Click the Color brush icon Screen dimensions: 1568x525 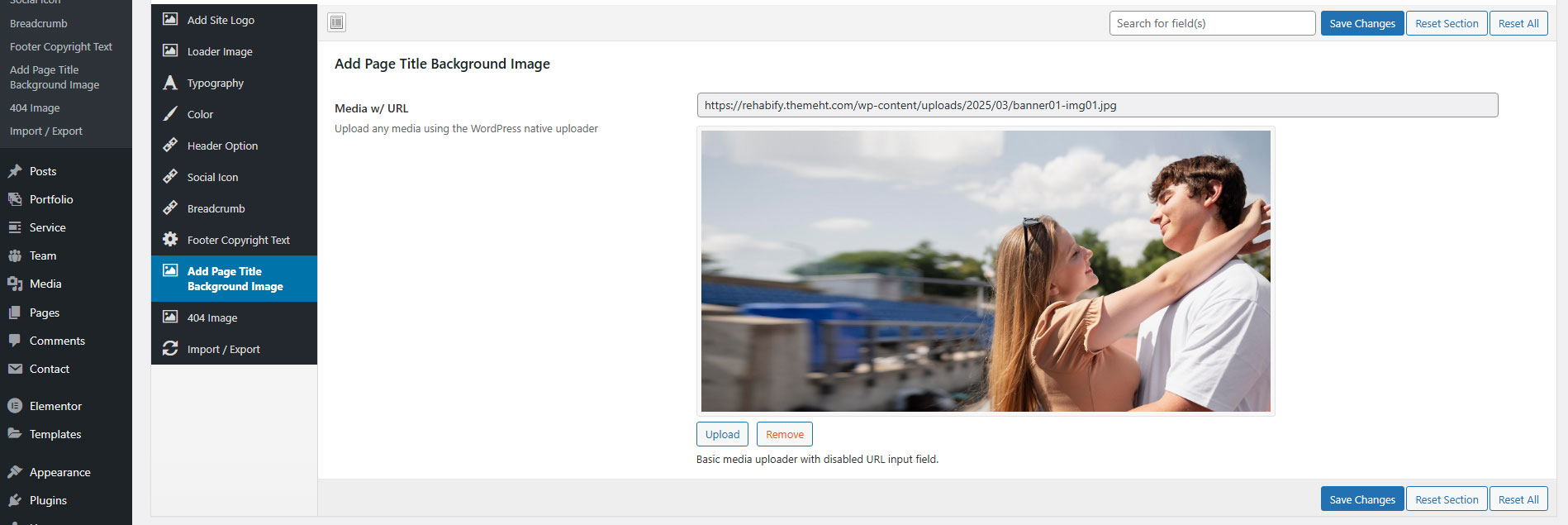point(170,113)
